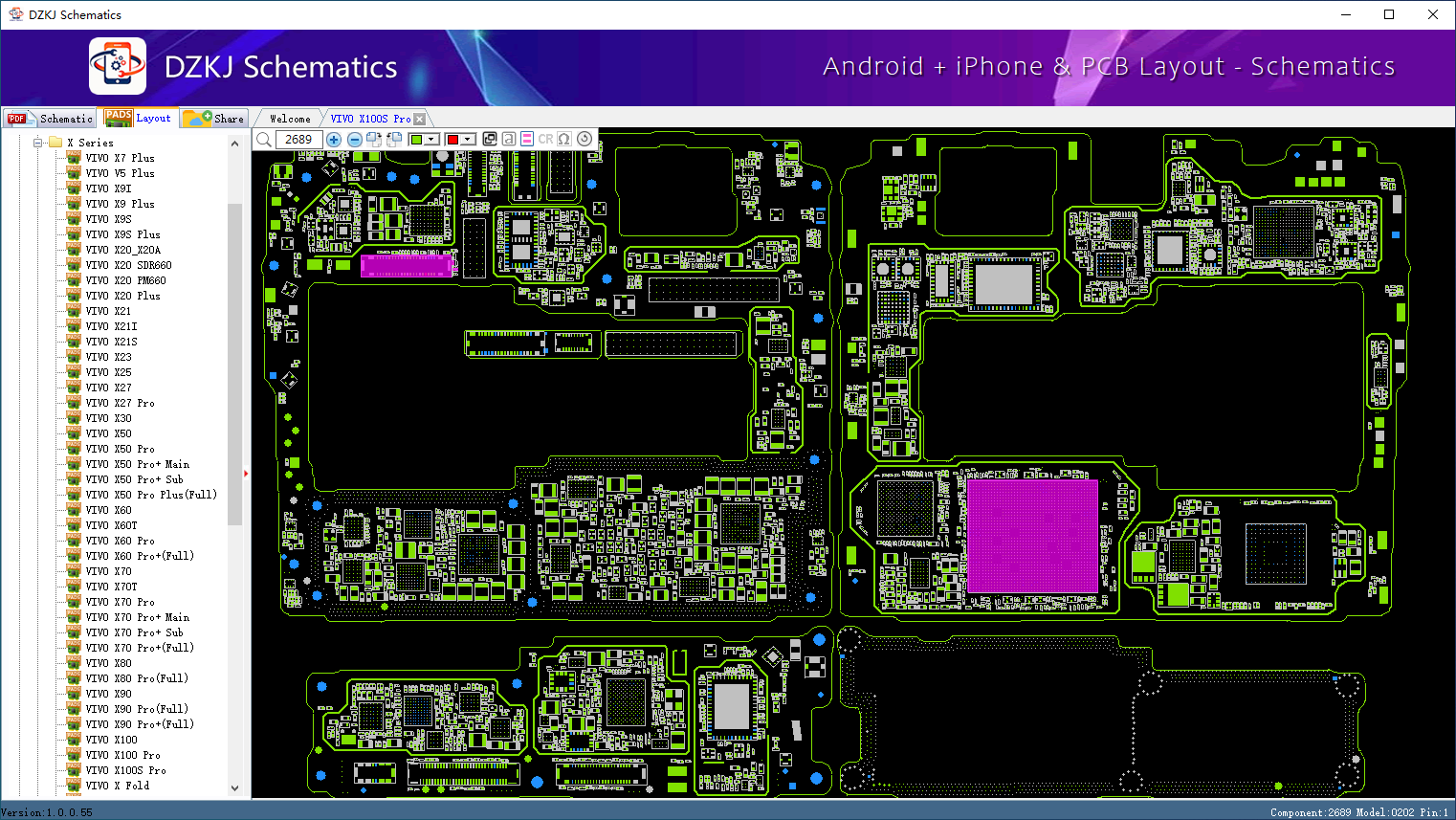Select VIVO X21 in the tree
Image resolution: width=1456 pixels, height=820 pixels.
pos(108,311)
